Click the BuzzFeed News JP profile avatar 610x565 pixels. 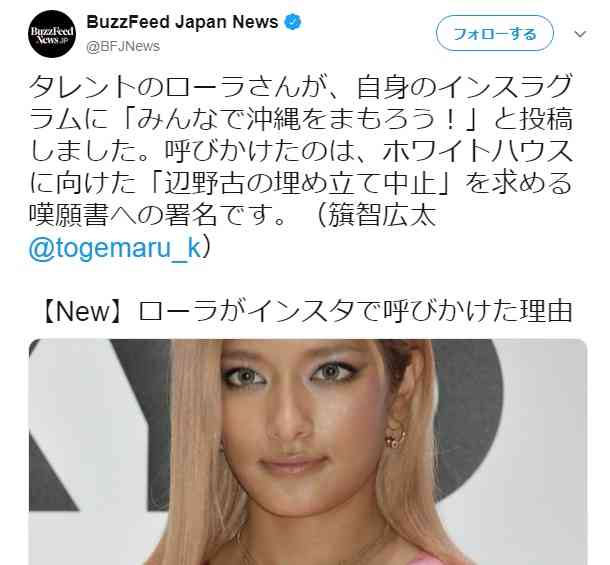click(x=52, y=34)
